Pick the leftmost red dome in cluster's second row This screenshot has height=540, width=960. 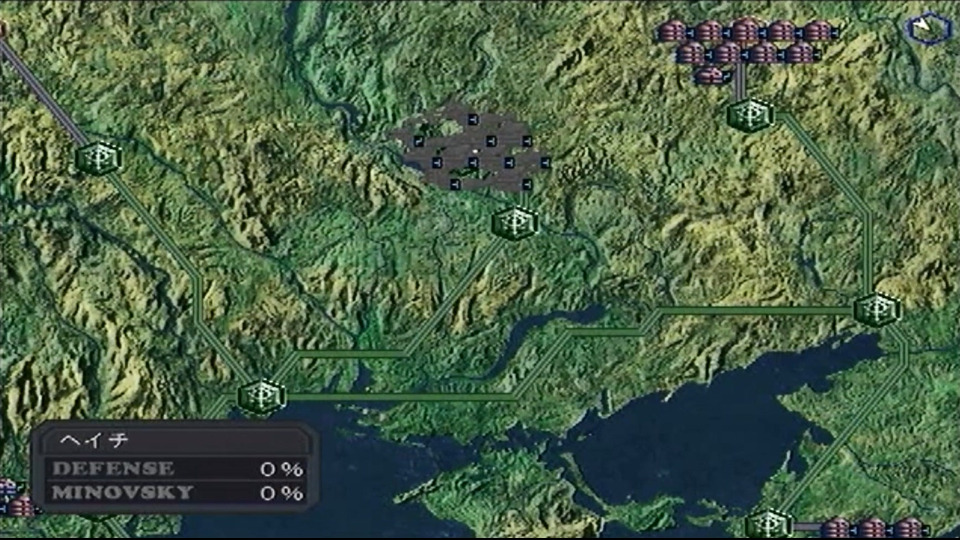(691, 53)
